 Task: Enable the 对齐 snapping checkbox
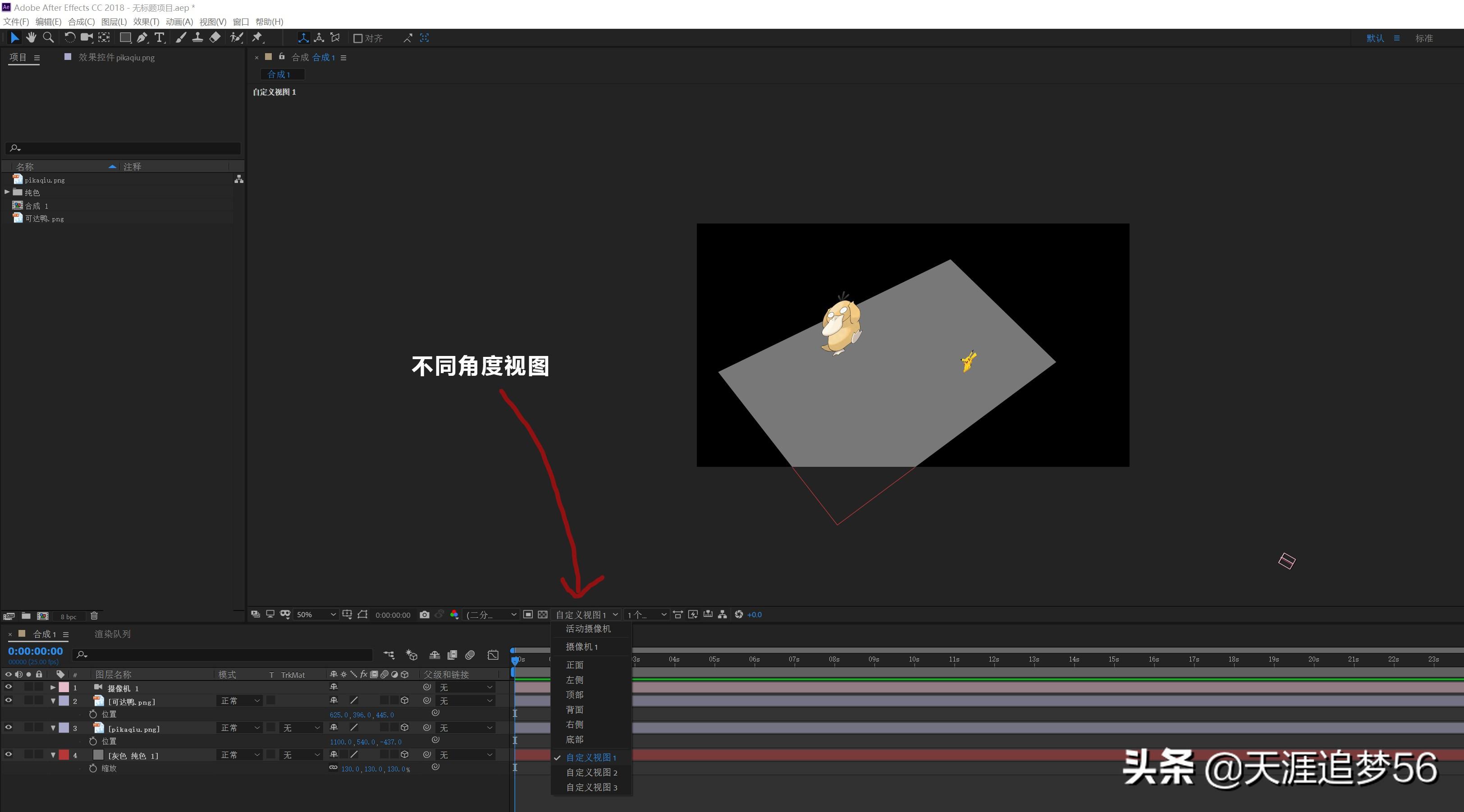[358, 38]
